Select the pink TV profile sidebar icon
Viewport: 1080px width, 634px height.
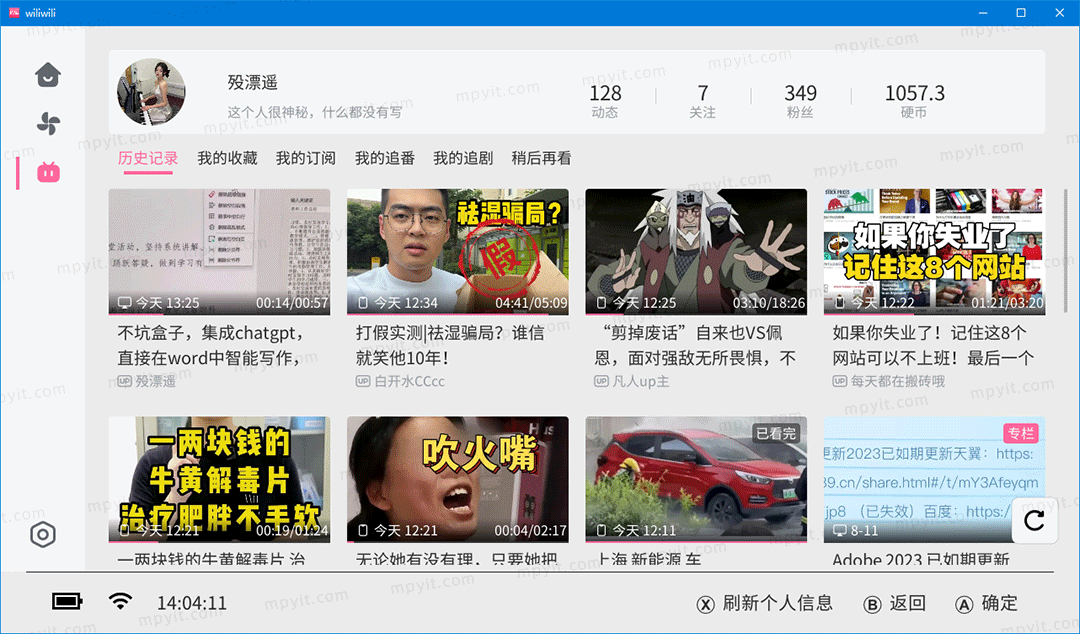pos(48,172)
